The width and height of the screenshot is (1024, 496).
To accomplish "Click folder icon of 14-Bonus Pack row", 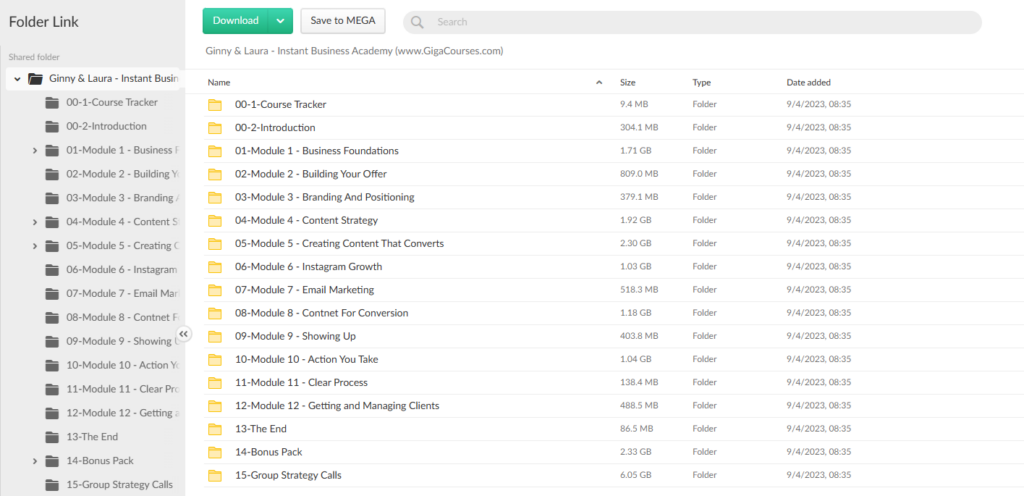I will (214, 452).
